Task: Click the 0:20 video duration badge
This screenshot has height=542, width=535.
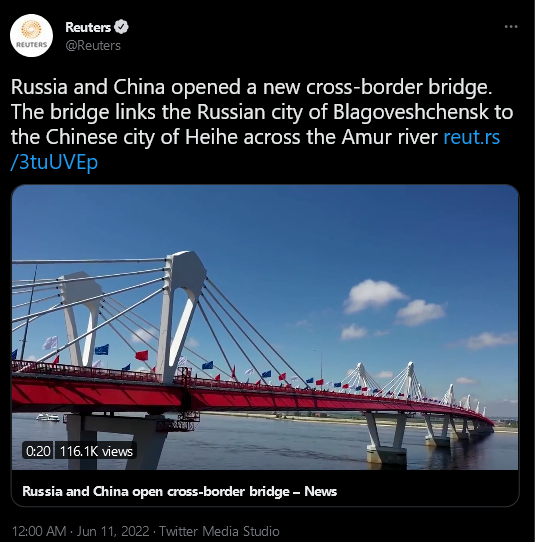Action: [38, 451]
